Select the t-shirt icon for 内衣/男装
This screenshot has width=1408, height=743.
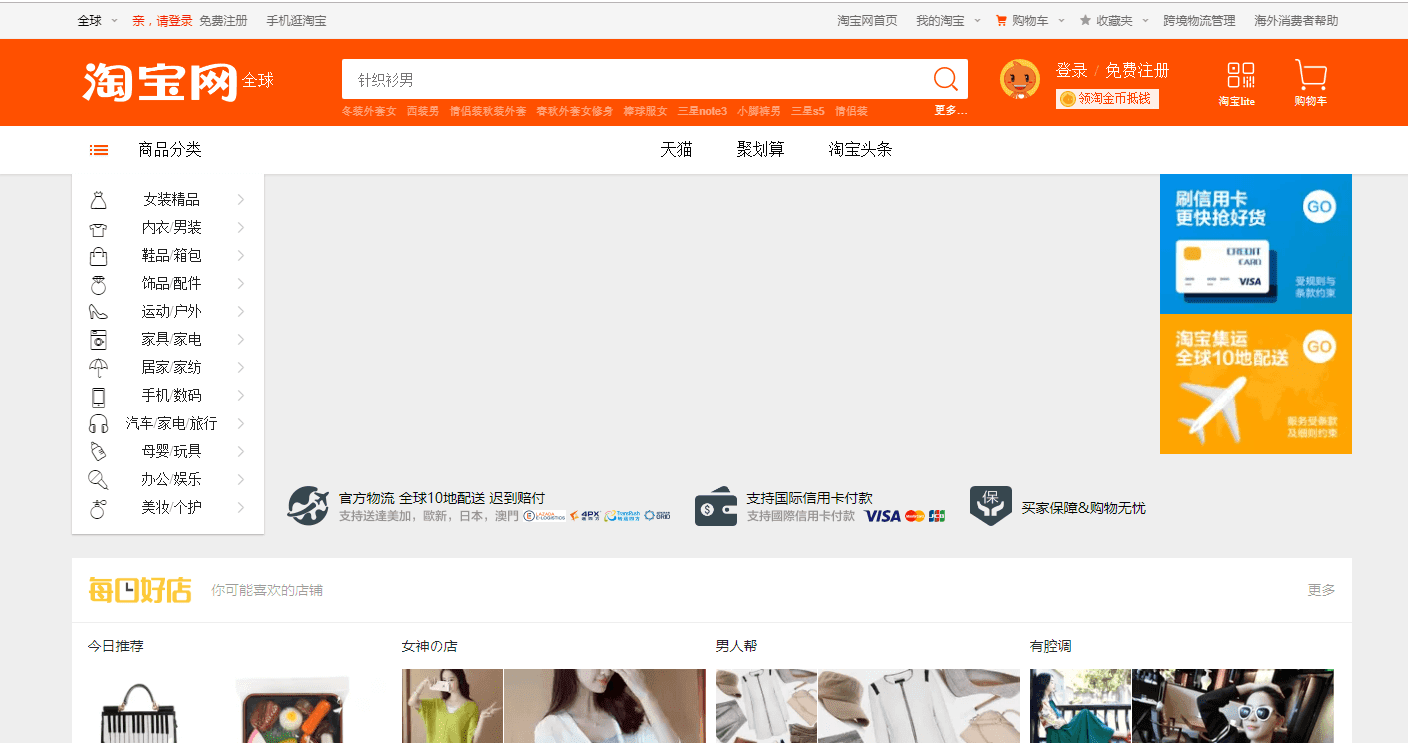tap(98, 228)
